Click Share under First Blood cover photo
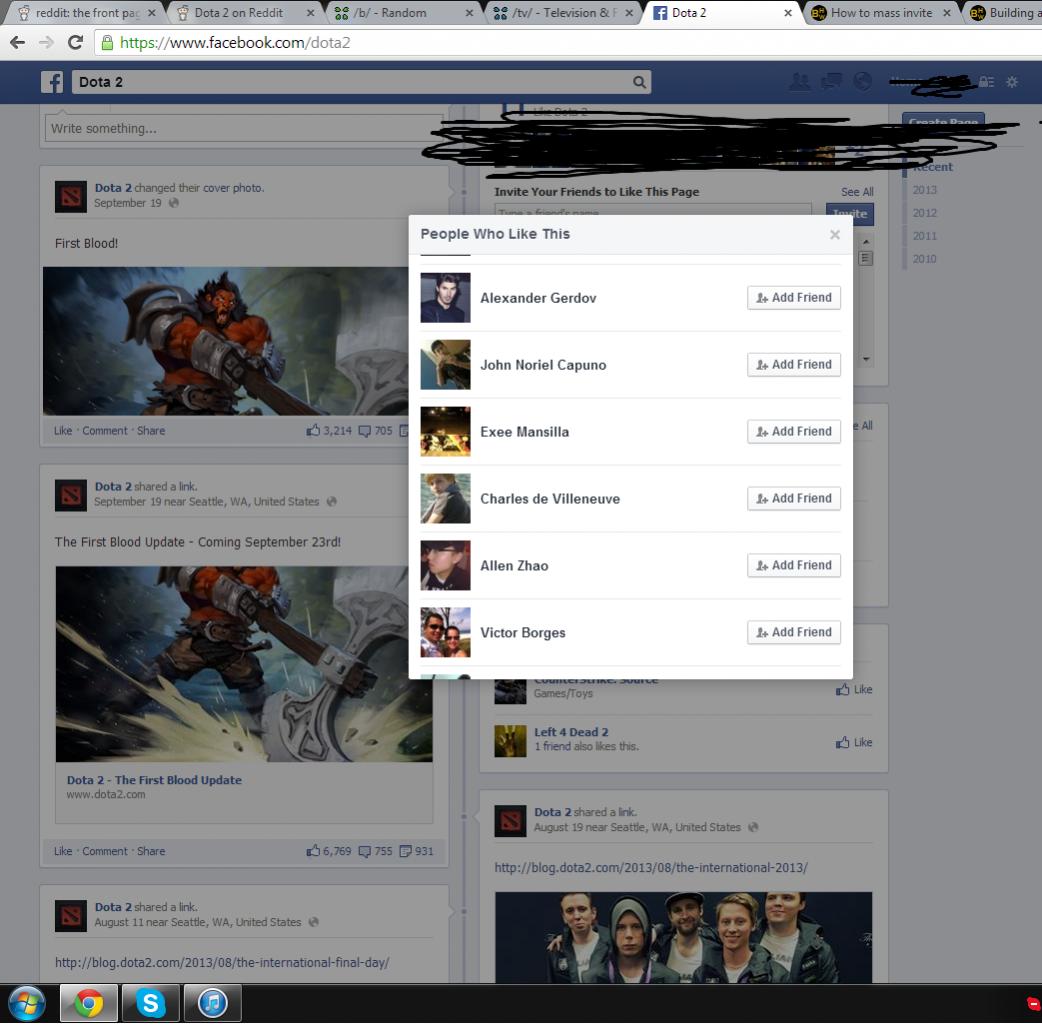This screenshot has height=1030, width=1042. [x=151, y=431]
